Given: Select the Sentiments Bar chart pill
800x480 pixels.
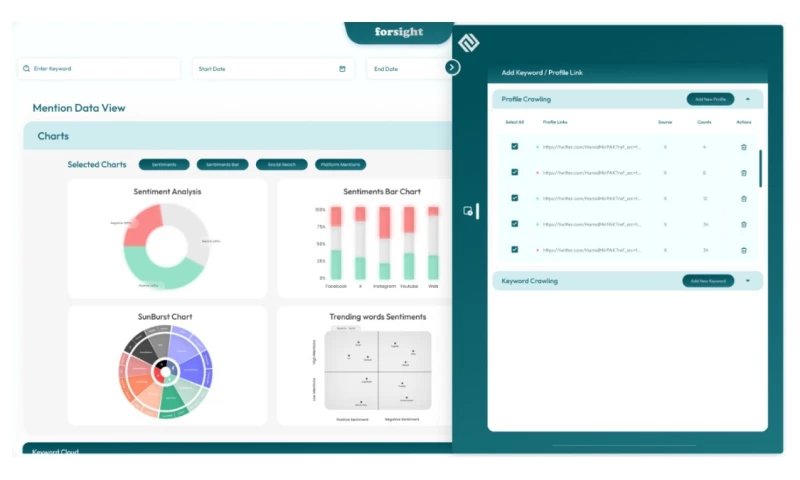Looking at the screenshot, I should 222,164.
